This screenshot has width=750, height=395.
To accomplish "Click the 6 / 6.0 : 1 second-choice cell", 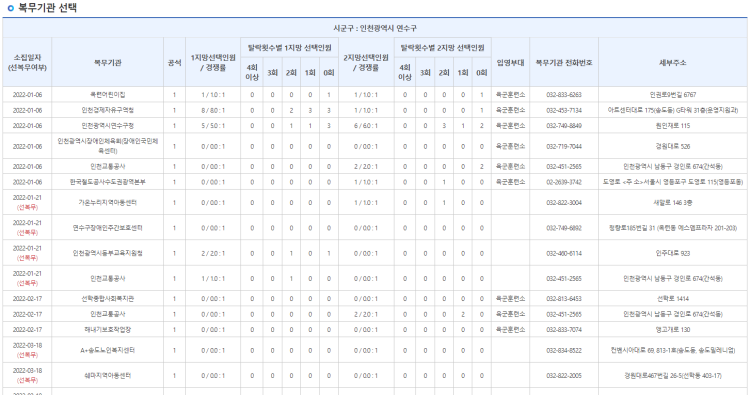I will coord(366,126).
